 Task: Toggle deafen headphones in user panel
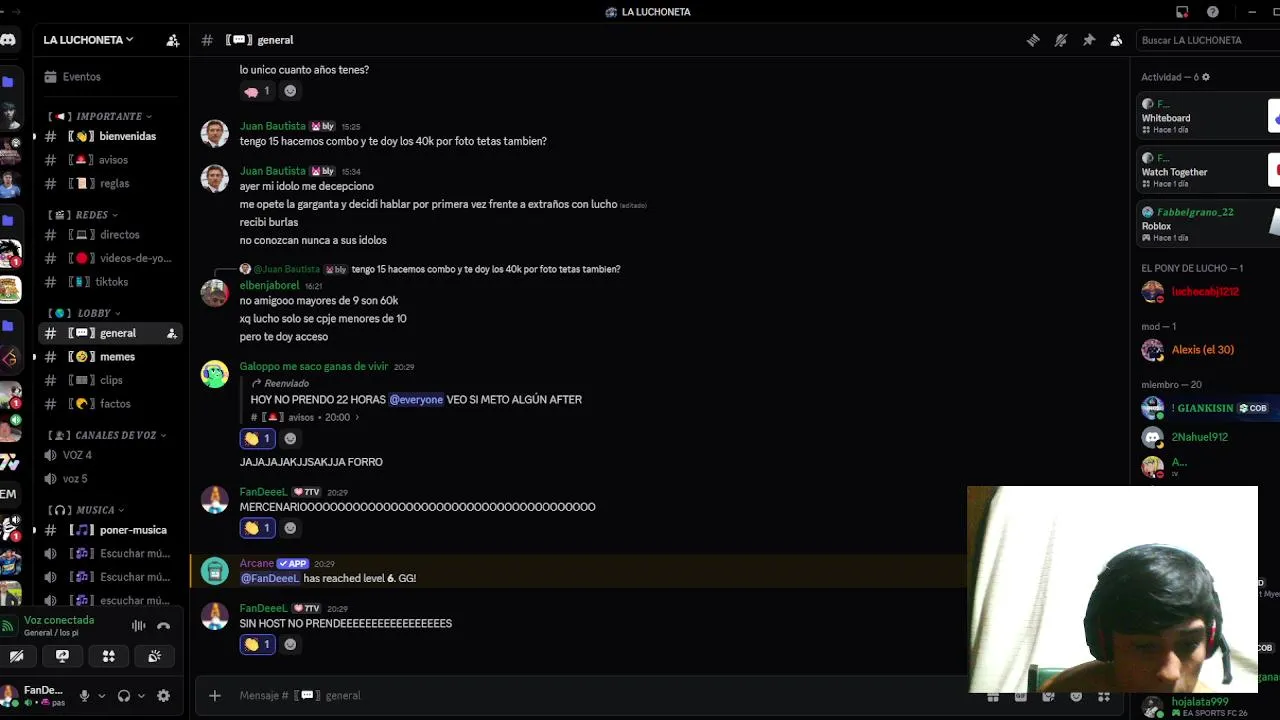click(124, 696)
